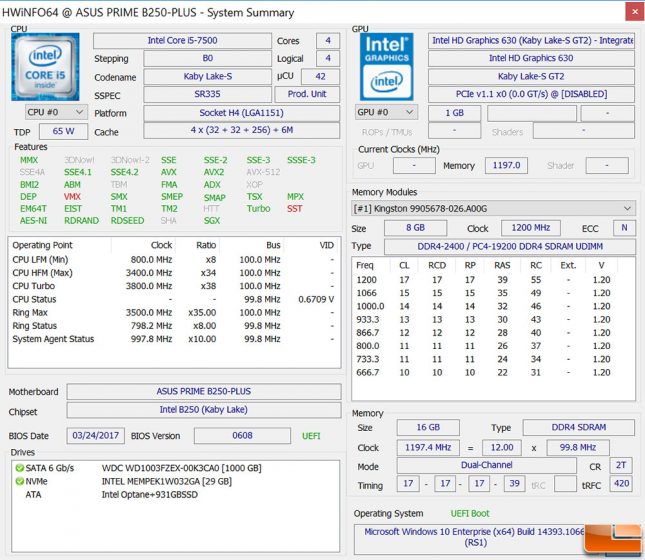This screenshot has width=645, height=560.
Task: Select the System Agent Status row
Action: click(174, 339)
